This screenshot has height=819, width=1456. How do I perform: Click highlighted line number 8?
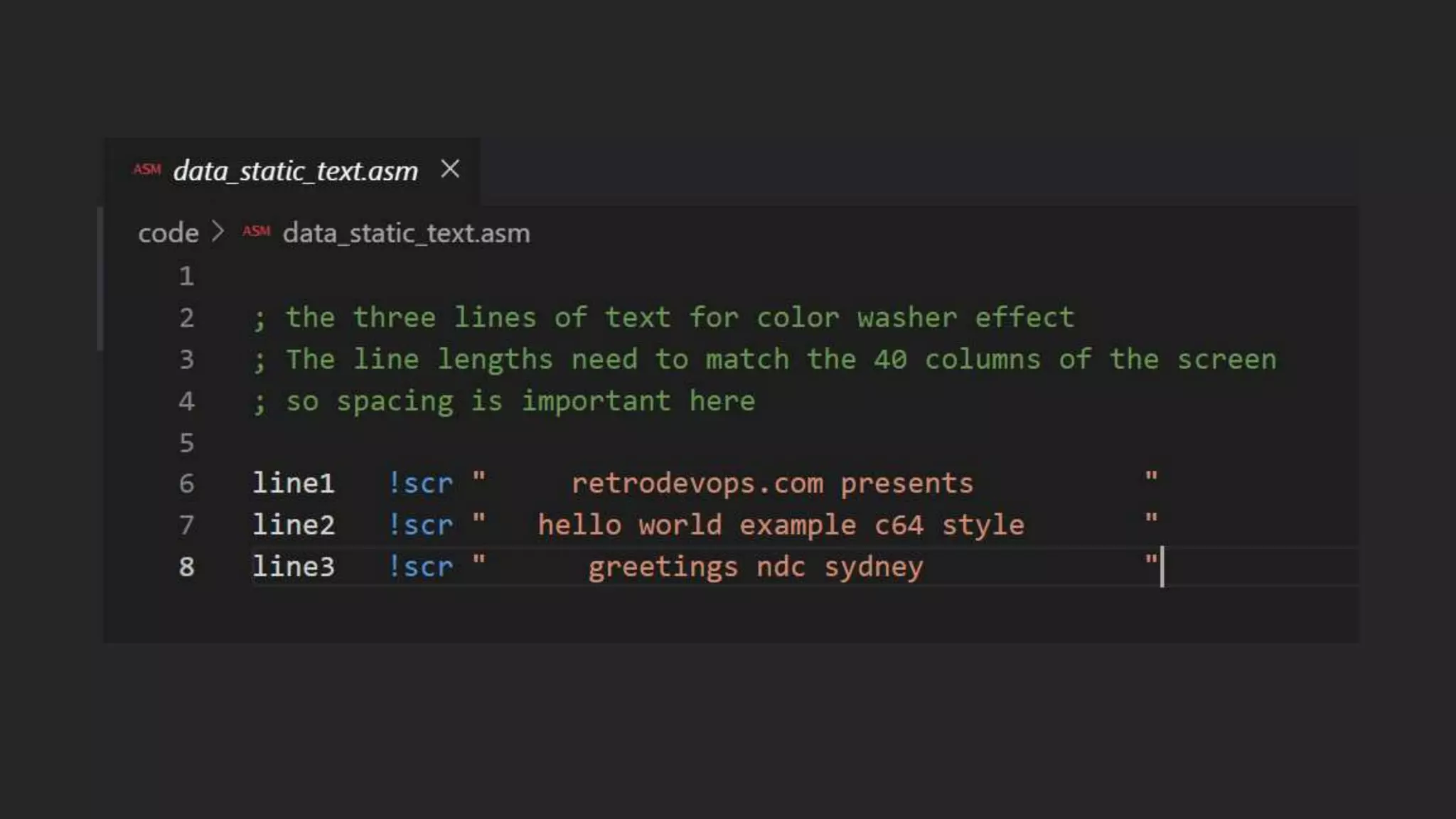[186, 567]
